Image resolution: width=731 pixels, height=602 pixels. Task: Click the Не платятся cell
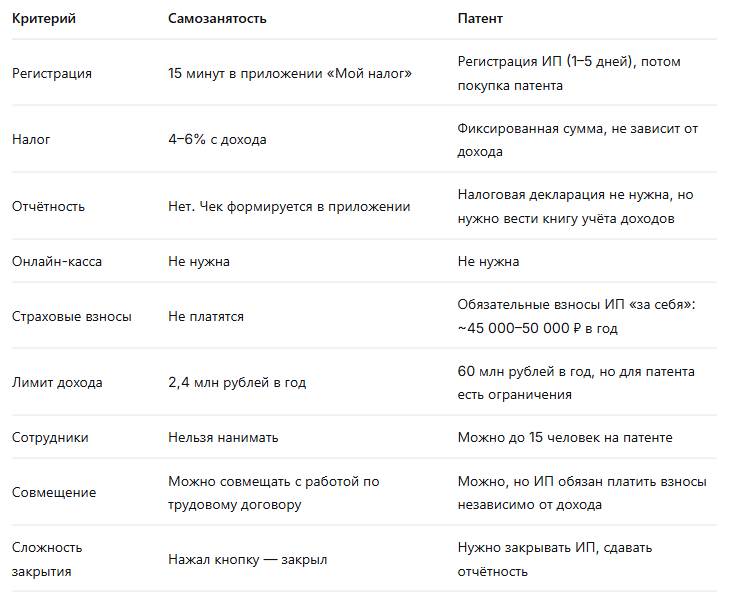[x=206, y=317]
